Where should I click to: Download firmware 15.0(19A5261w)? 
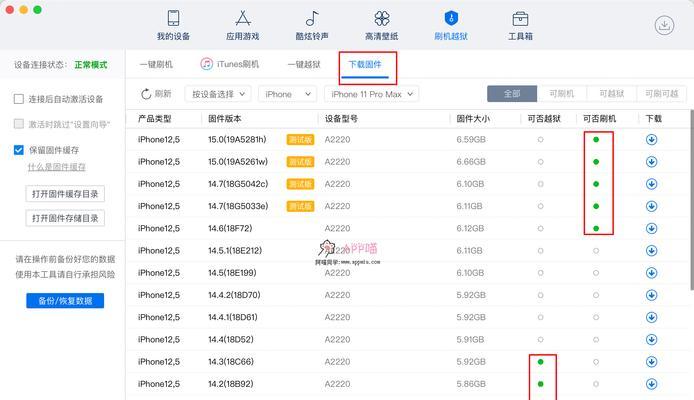coord(651,162)
